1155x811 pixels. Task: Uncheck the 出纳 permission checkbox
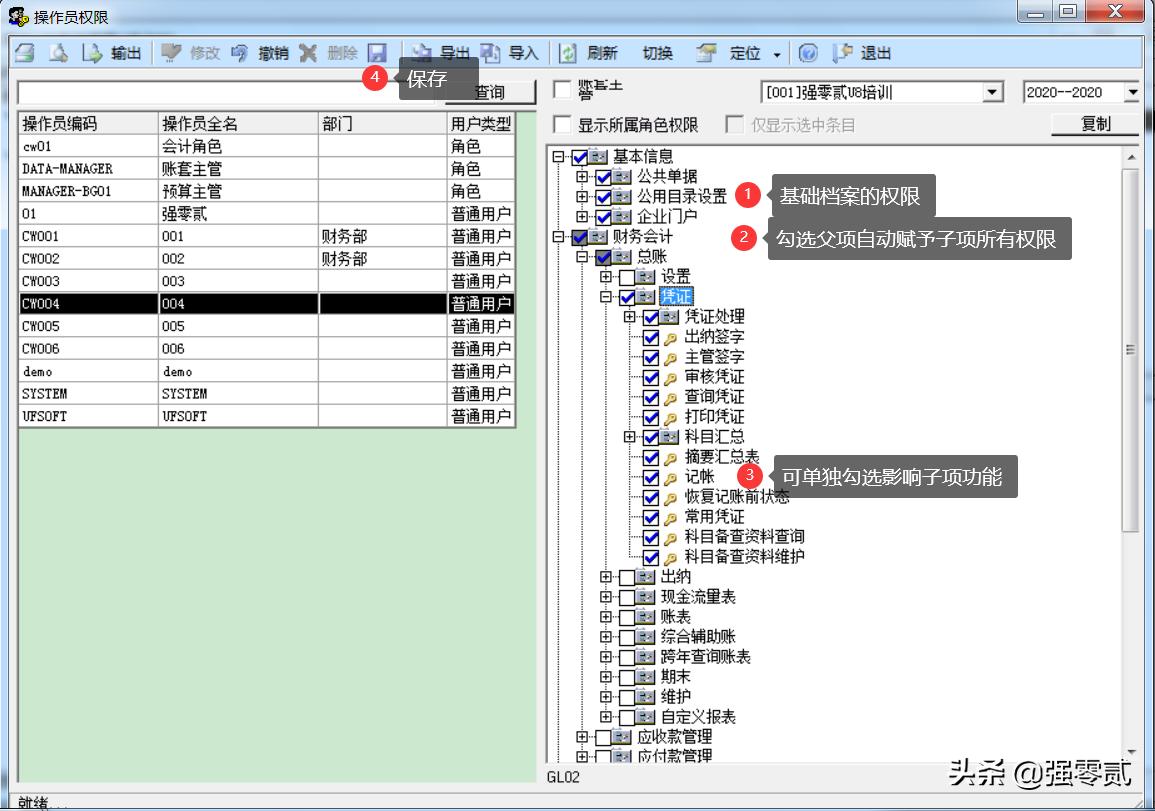[626, 576]
